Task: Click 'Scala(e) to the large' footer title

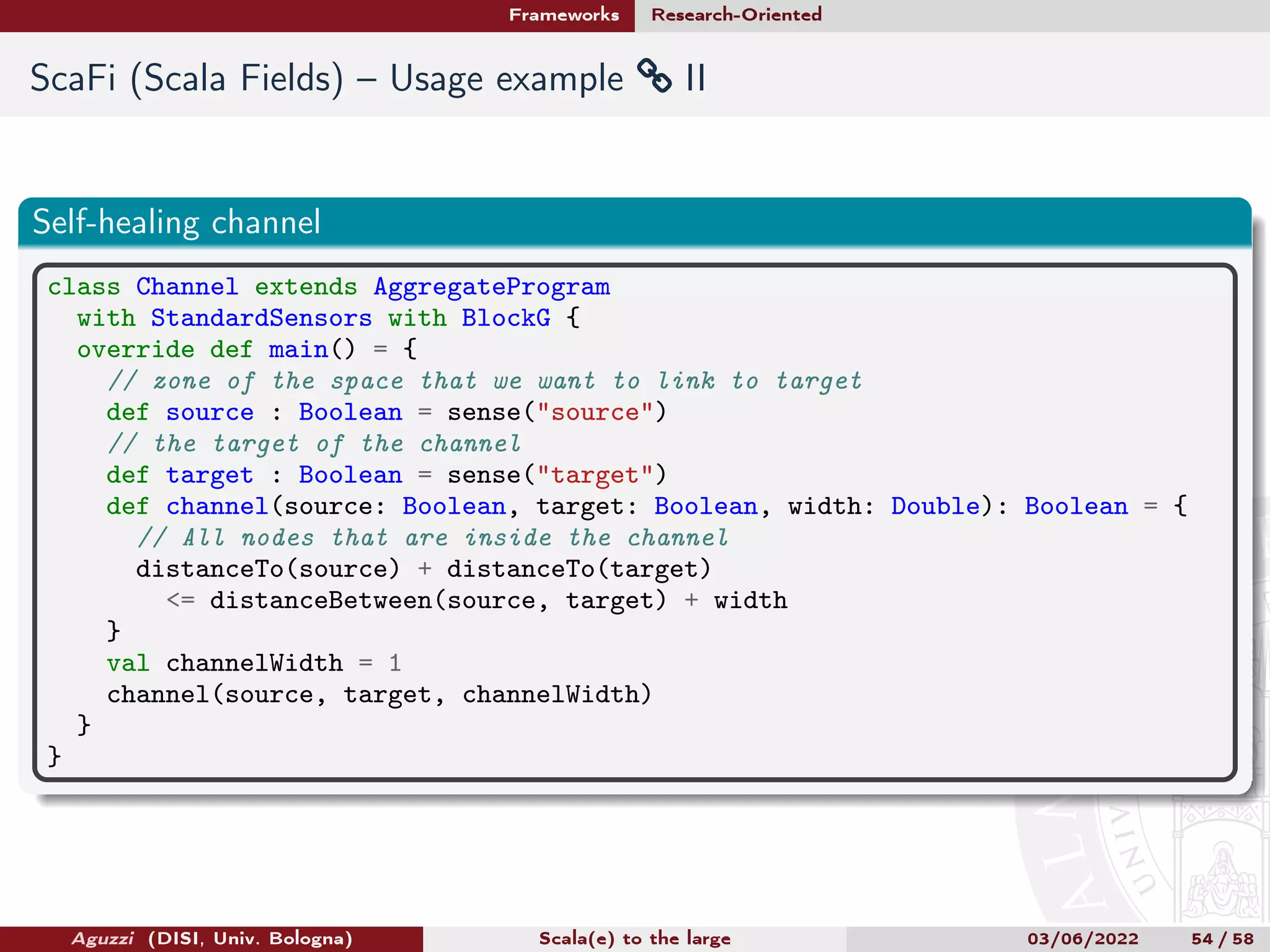Action: (x=634, y=938)
